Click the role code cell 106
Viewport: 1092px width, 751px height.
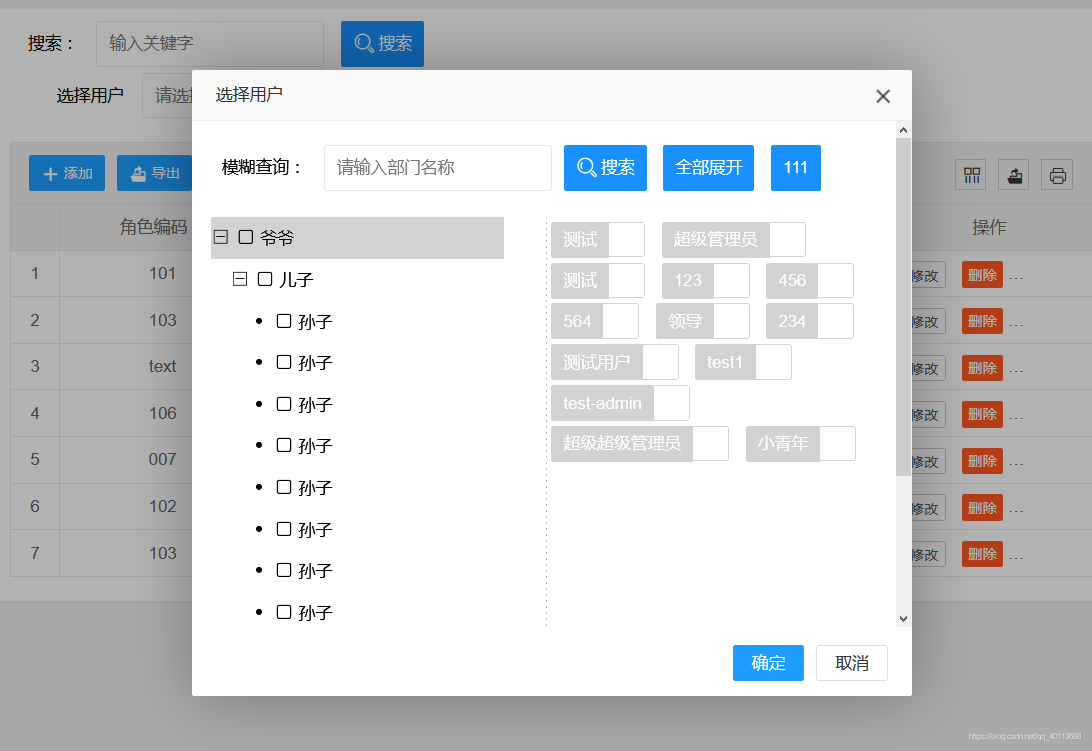click(162, 413)
